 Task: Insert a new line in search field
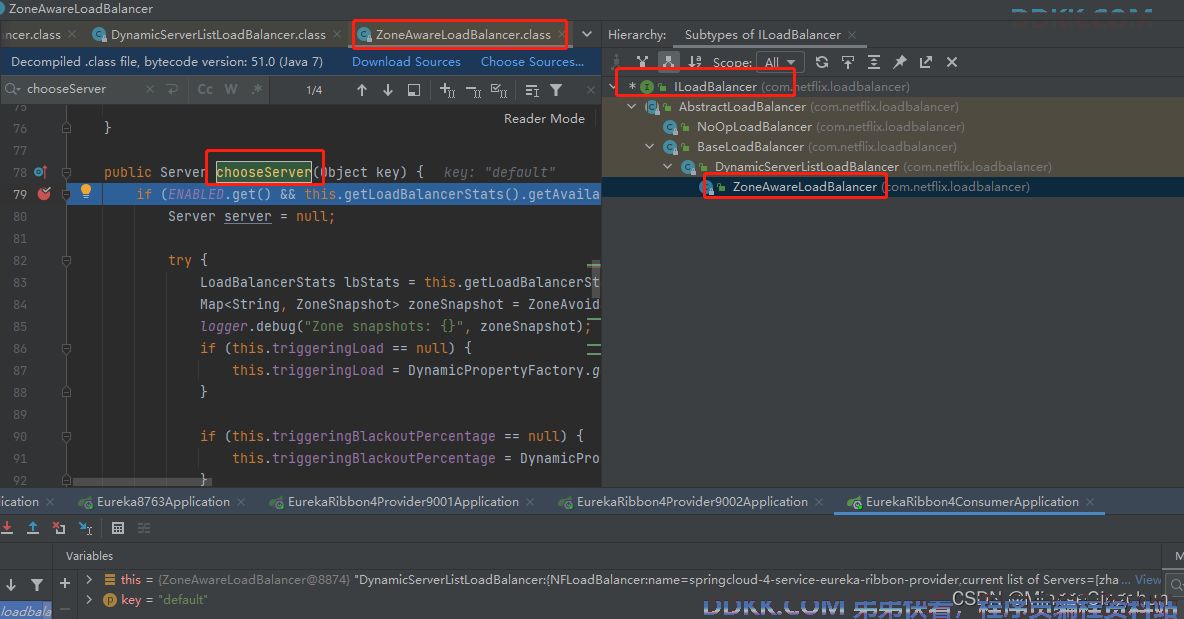click(172, 89)
